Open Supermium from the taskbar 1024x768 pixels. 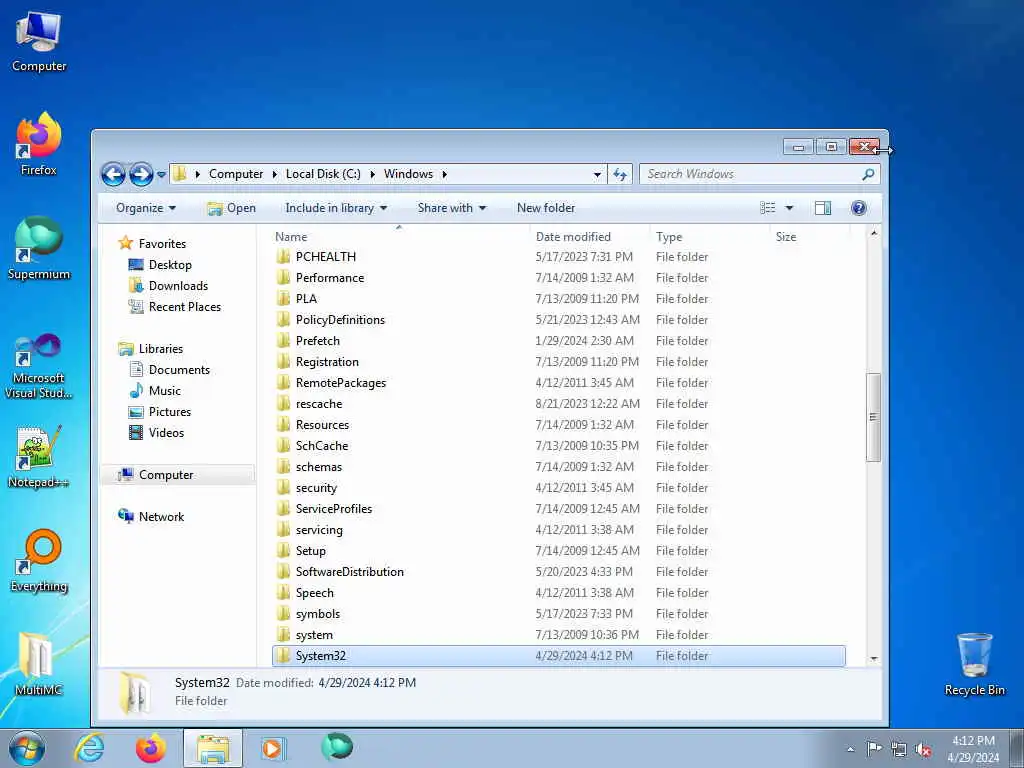(x=337, y=747)
